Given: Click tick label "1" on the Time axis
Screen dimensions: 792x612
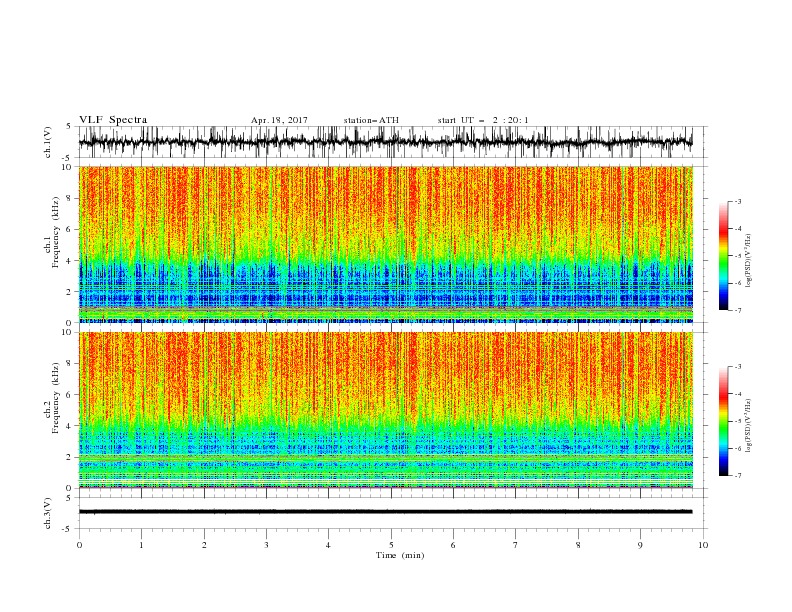Looking at the screenshot, I should click(x=141, y=545).
